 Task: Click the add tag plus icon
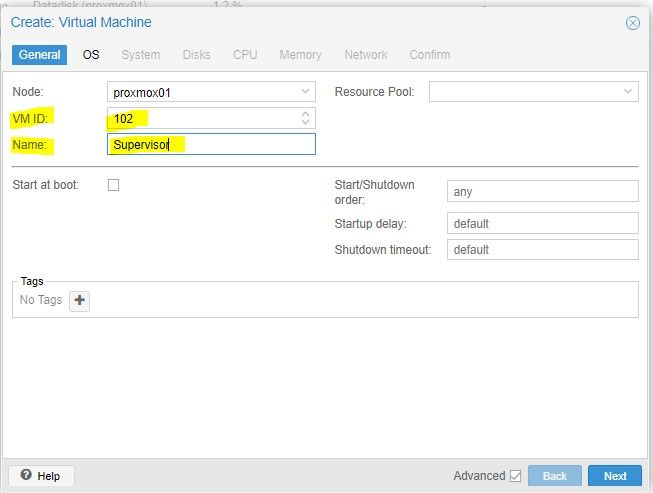click(x=80, y=300)
